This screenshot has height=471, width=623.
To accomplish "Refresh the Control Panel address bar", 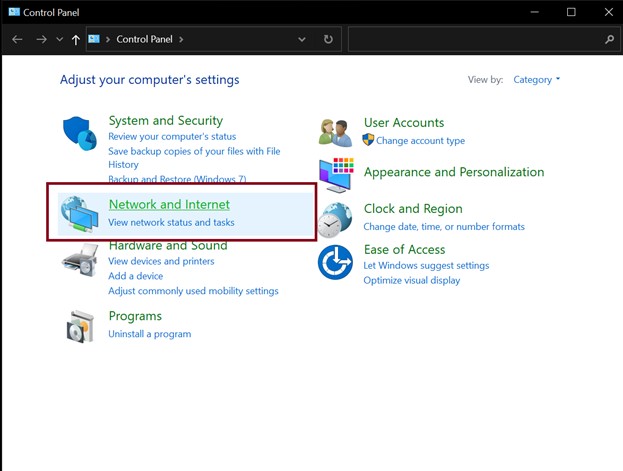I will (328, 39).
